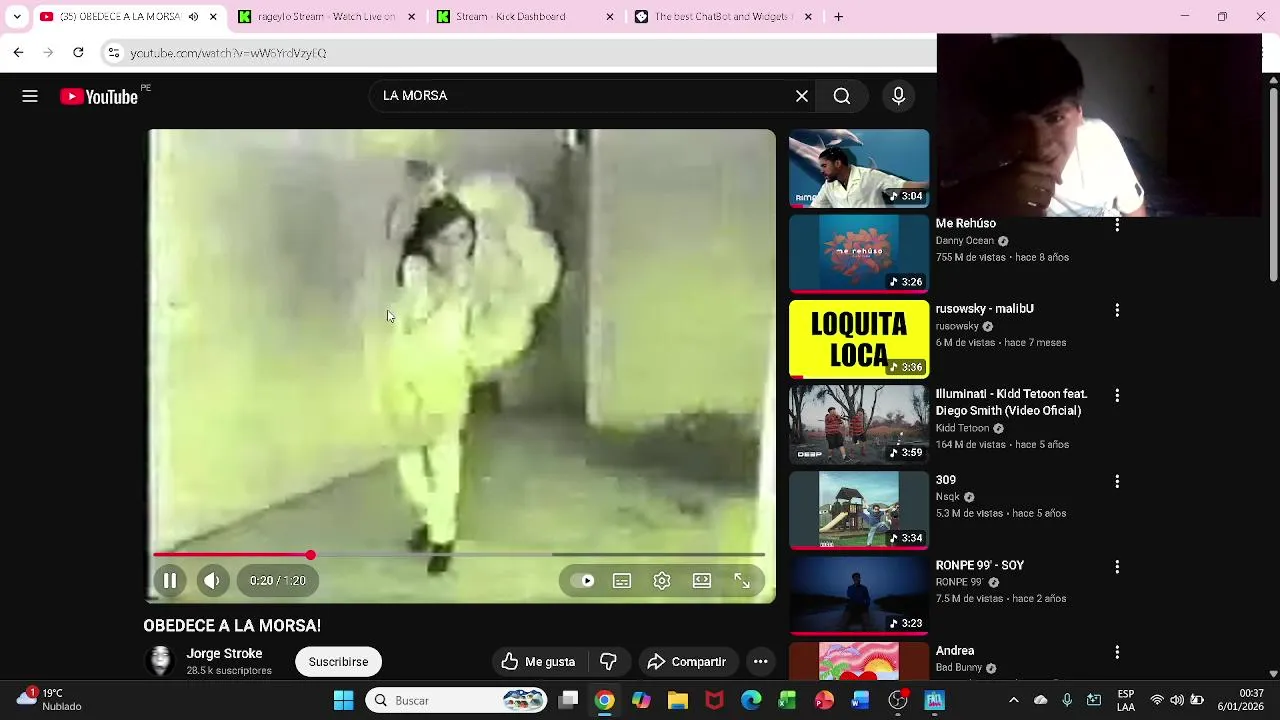
Task: Click the red progress bar scrubber knob
Action: coord(310,554)
